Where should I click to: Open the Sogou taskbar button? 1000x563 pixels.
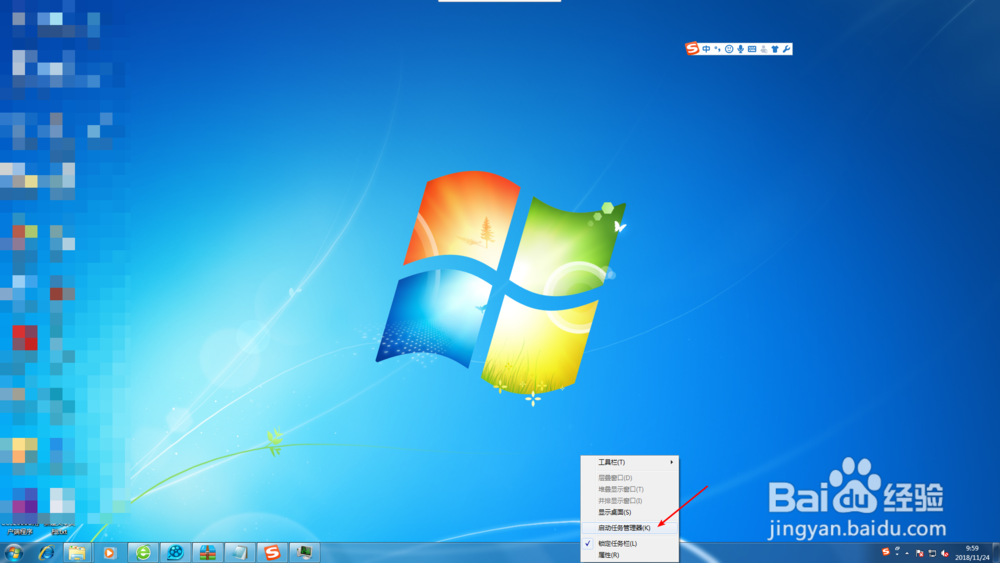(272, 553)
